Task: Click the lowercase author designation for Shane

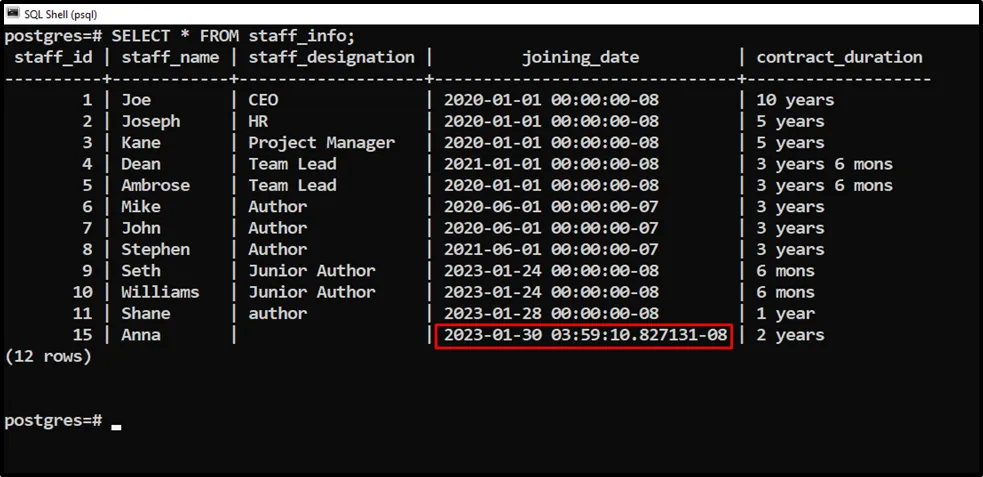Action: coord(278,313)
